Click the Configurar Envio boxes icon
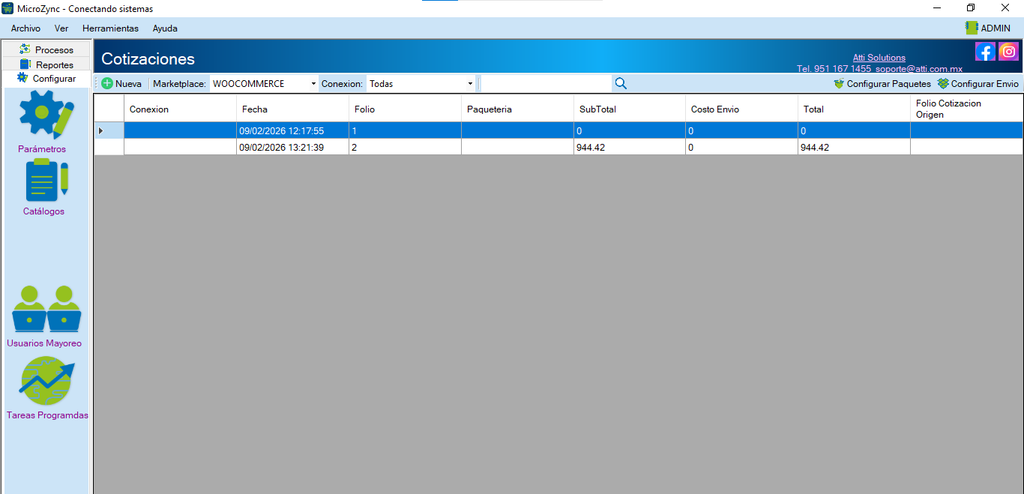The image size is (1024, 494). tap(943, 84)
